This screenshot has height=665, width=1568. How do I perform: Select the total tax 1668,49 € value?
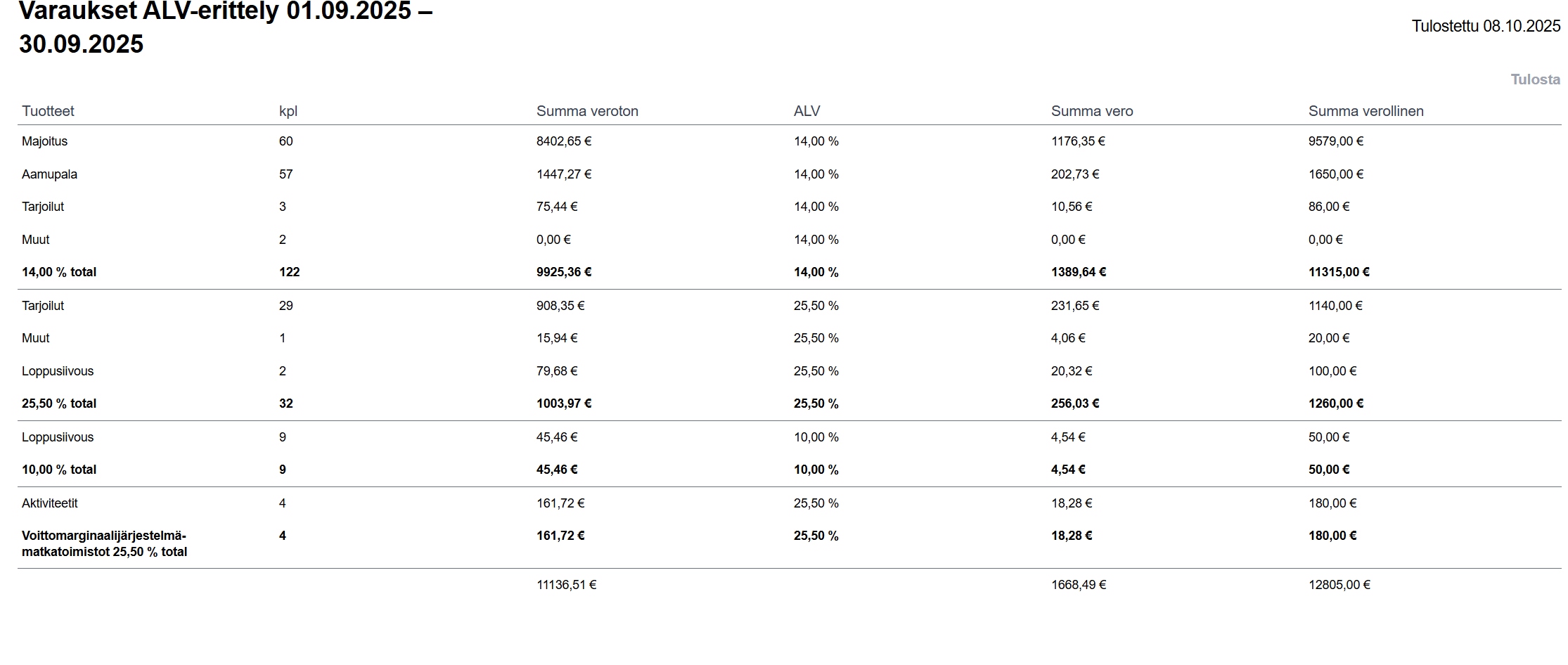pyautogui.click(x=1078, y=585)
